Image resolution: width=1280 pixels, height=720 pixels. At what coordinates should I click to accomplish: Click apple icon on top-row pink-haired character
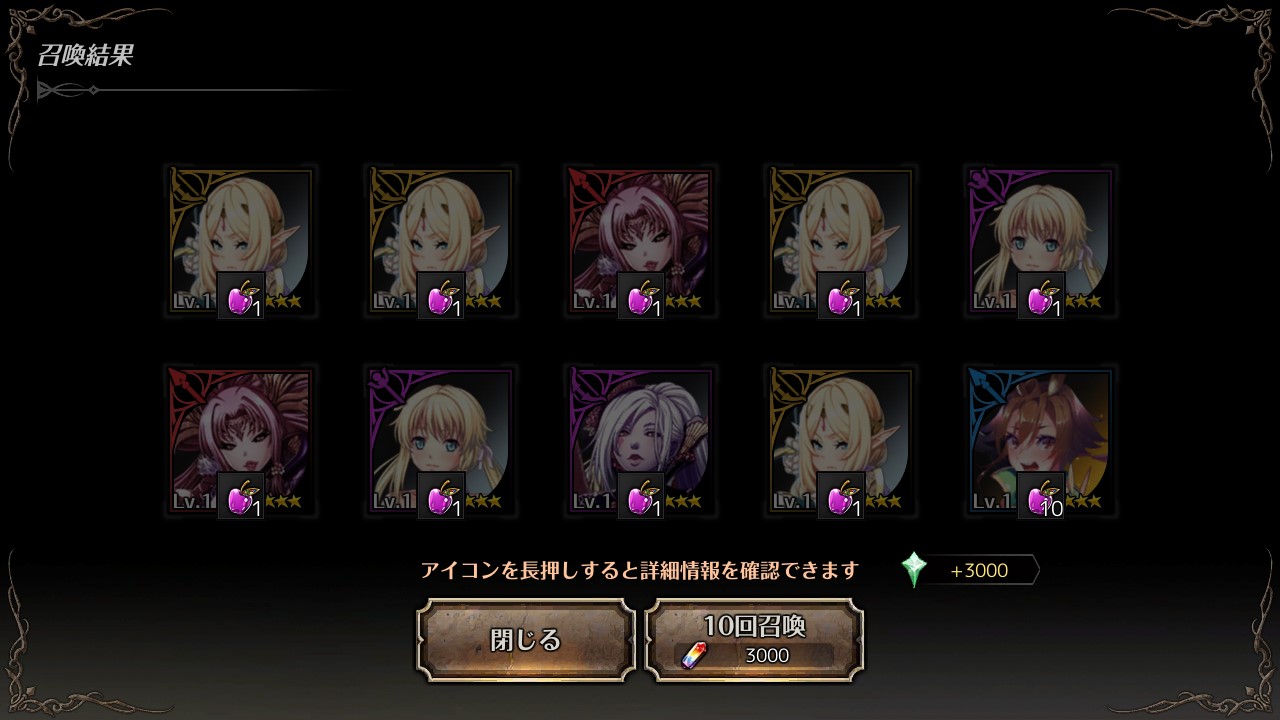[x=641, y=295]
